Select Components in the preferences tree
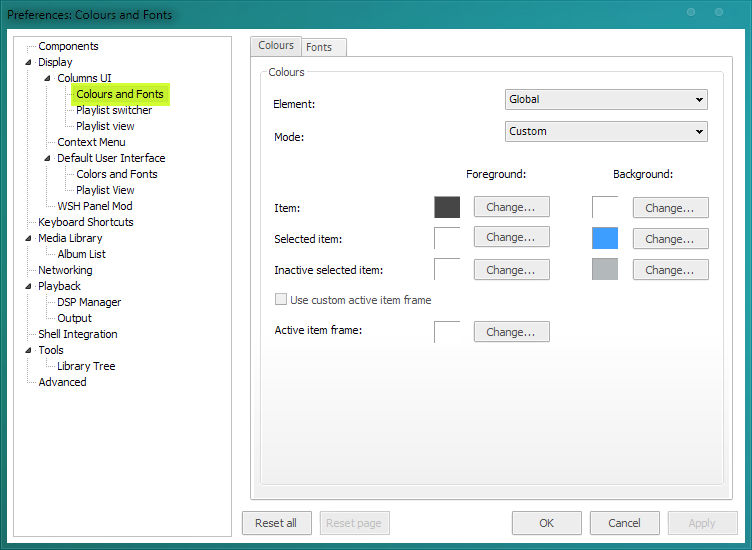This screenshot has width=752, height=550. tap(68, 46)
